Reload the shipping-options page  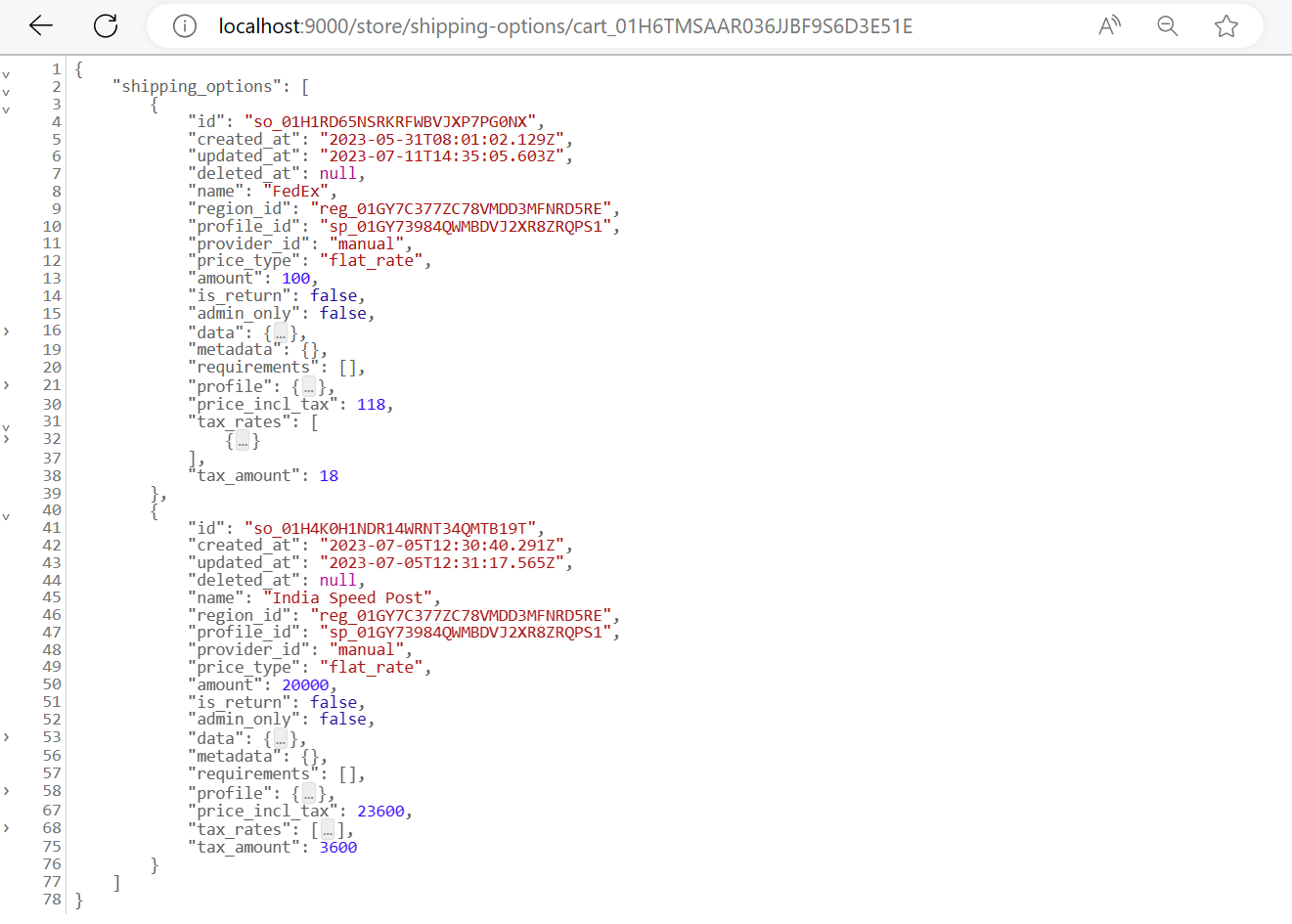pos(105,25)
